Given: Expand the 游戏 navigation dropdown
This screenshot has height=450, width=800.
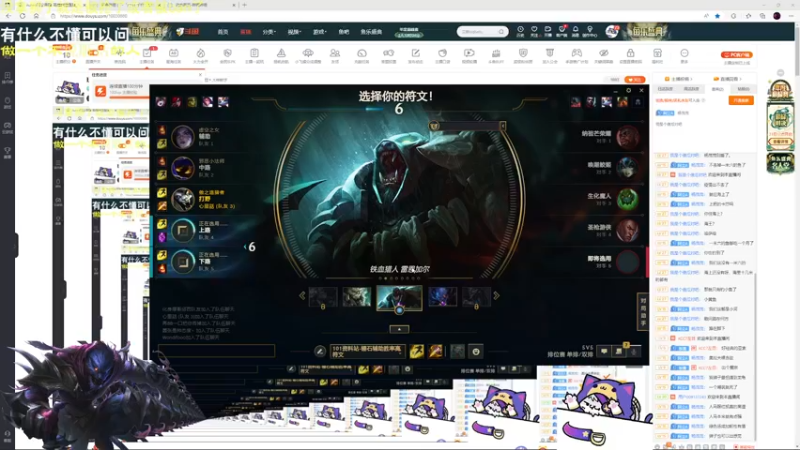Looking at the screenshot, I should (319, 32).
